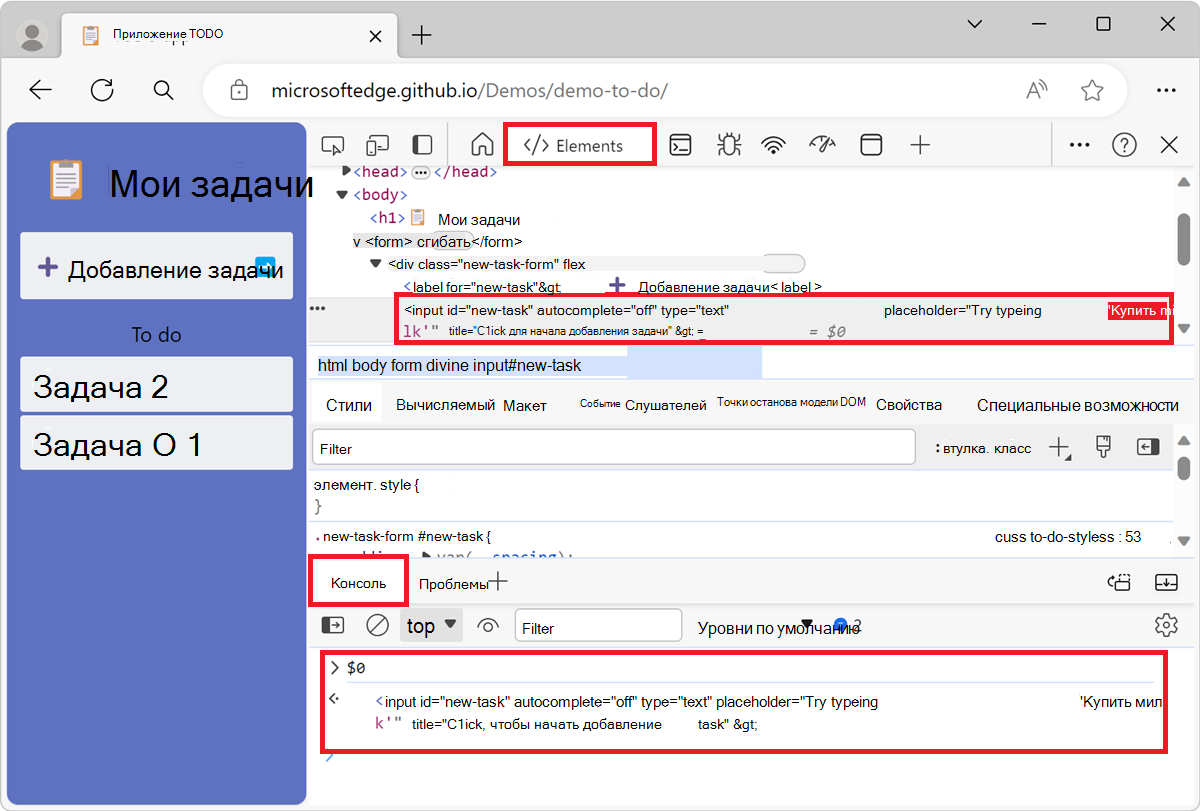Open the DevTools three-dots customize menu
The height and width of the screenshot is (811, 1200).
[1079, 145]
